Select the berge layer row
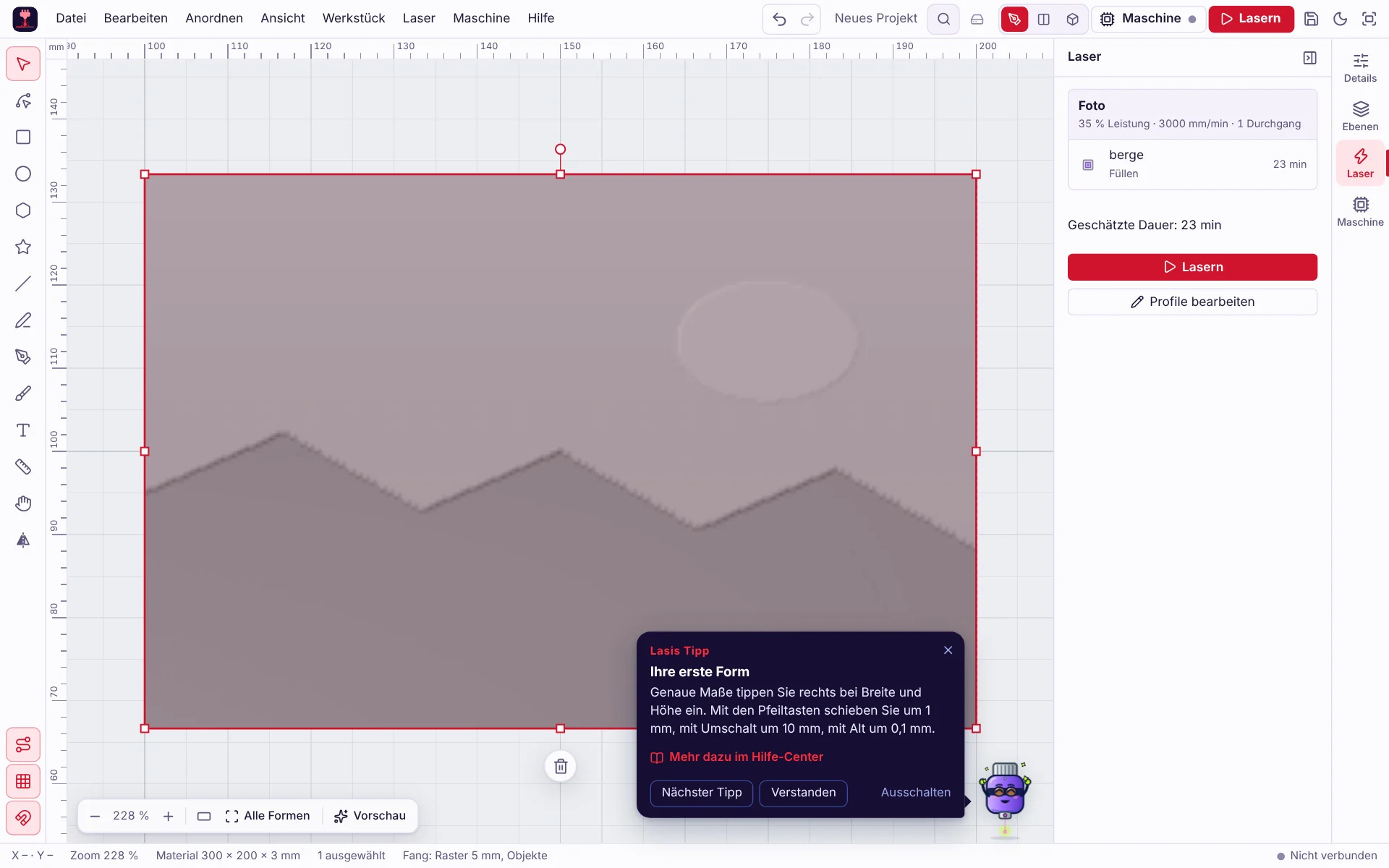Viewport: 1389px width, 868px height. click(x=1192, y=164)
